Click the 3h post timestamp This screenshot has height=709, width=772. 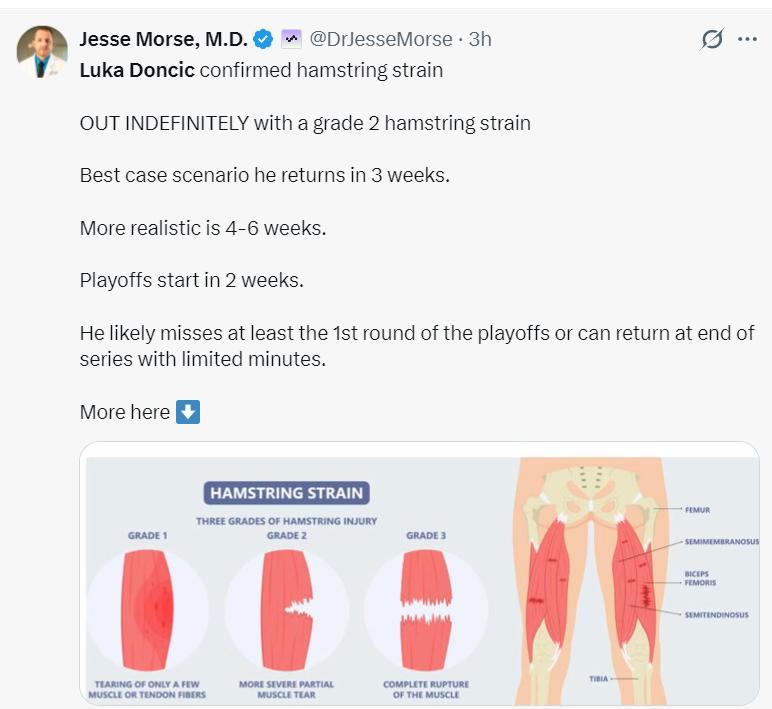tap(481, 40)
